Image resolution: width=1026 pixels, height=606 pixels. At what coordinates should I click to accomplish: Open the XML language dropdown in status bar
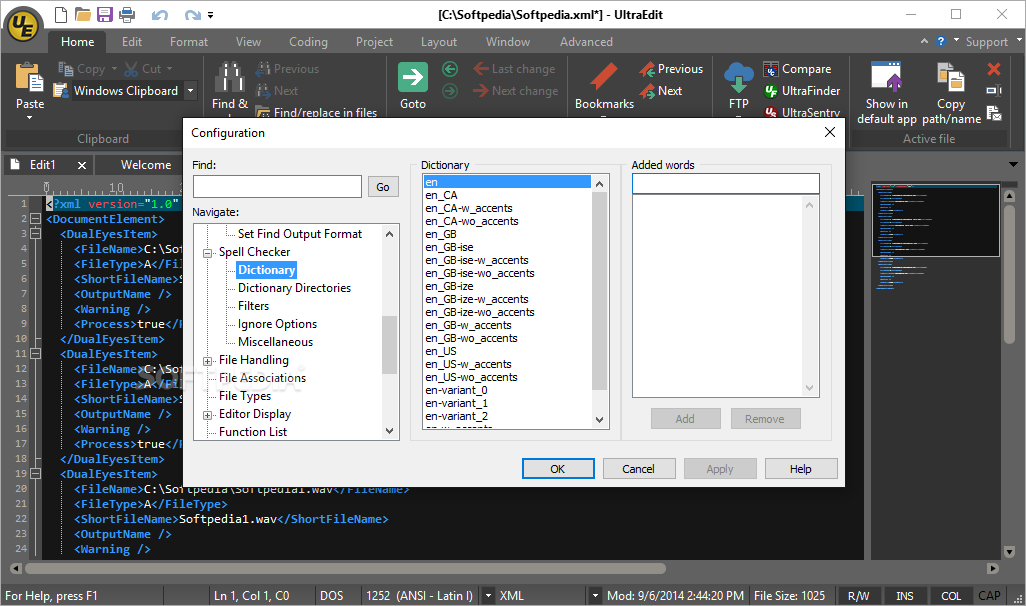click(x=595, y=596)
